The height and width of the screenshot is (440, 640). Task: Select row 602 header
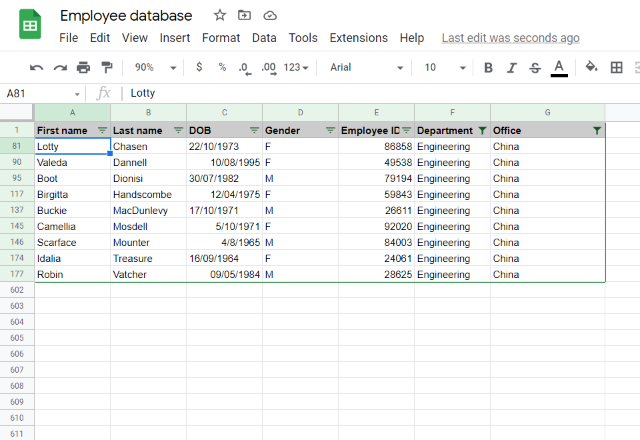17,290
